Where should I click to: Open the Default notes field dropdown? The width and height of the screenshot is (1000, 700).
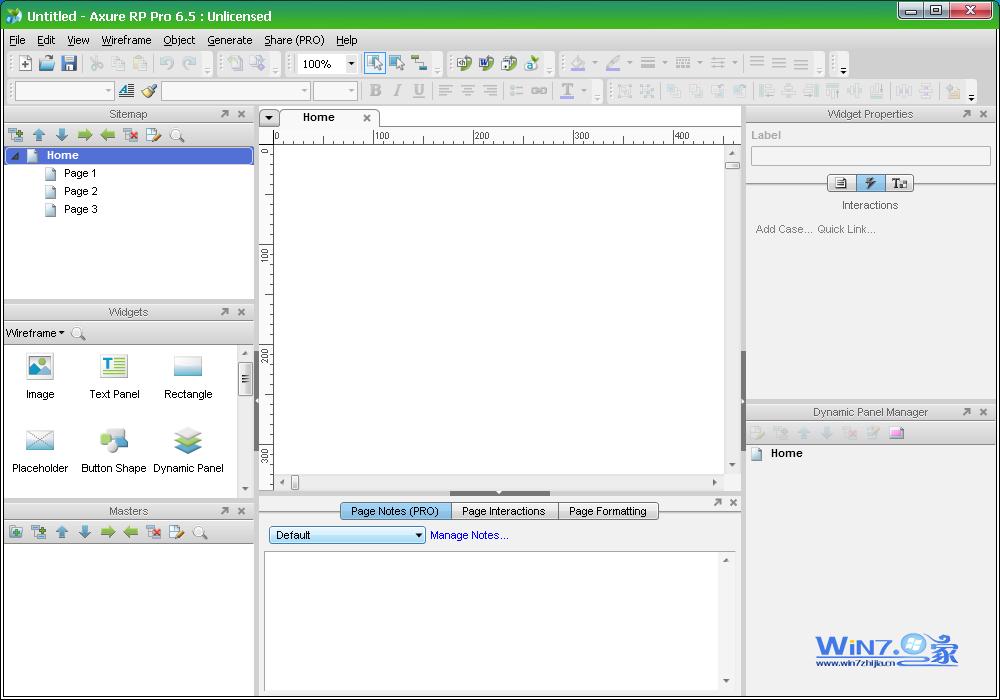pos(347,535)
